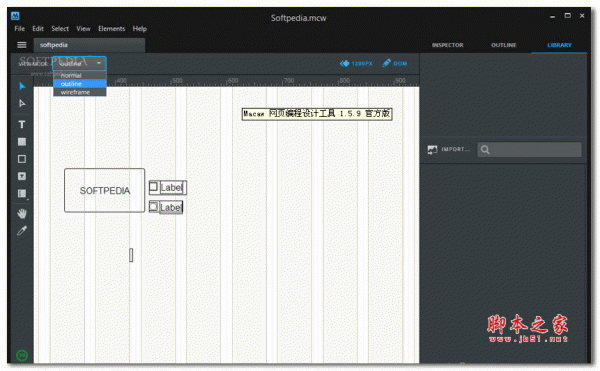Image resolution: width=600 pixels, height=371 pixels.
Task: Open the File menu
Action: pyautogui.click(x=20, y=29)
